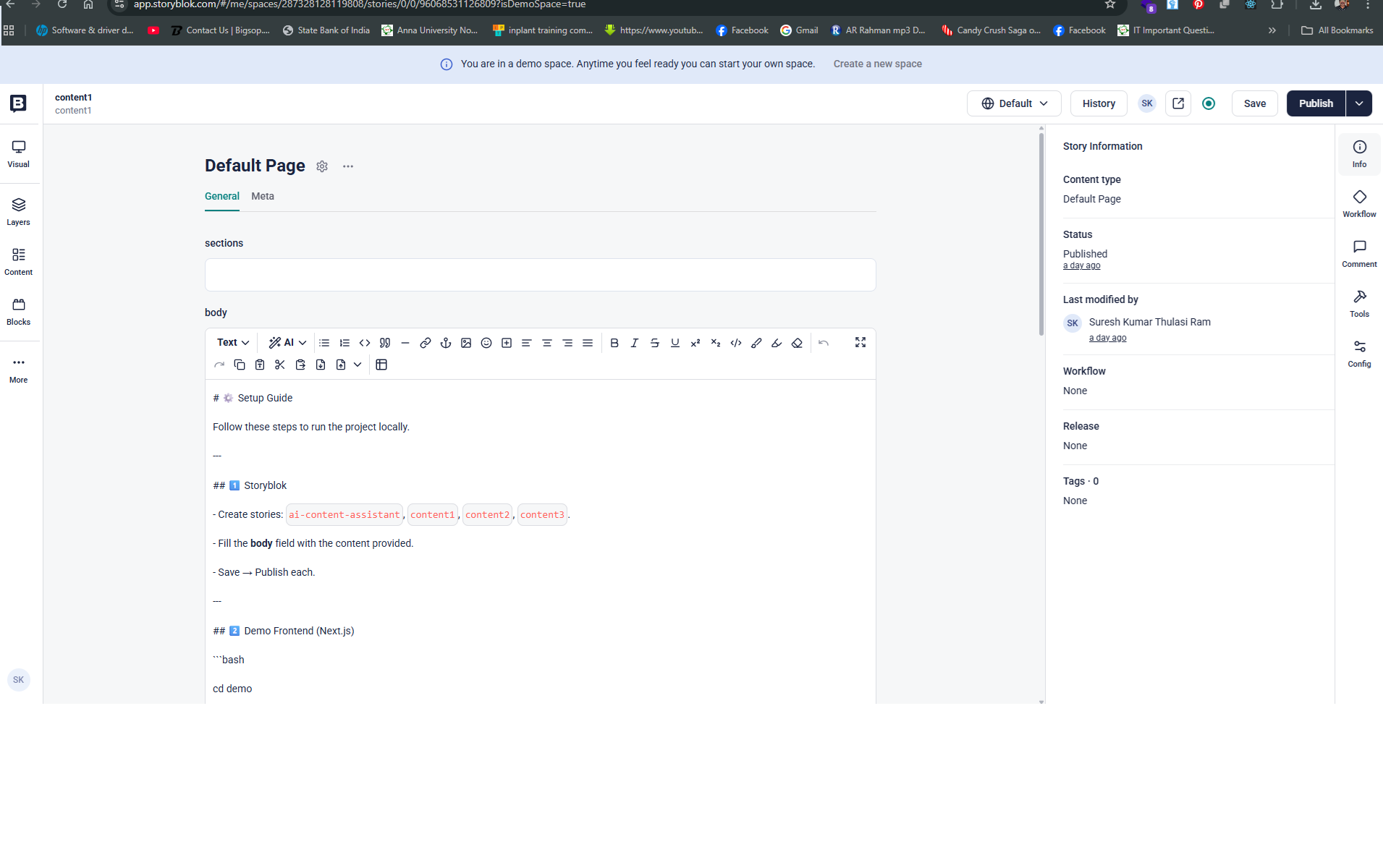Screen dimensions: 1383x868
Task: Switch to the Meta tab
Action: 263,197
